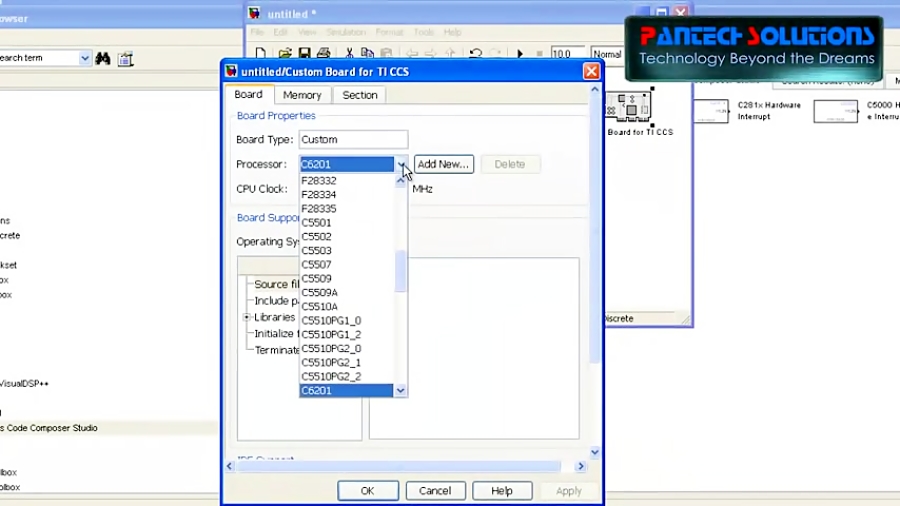Click processor list scroll down arrow
This screenshot has height=506, width=900.
point(400,391)
